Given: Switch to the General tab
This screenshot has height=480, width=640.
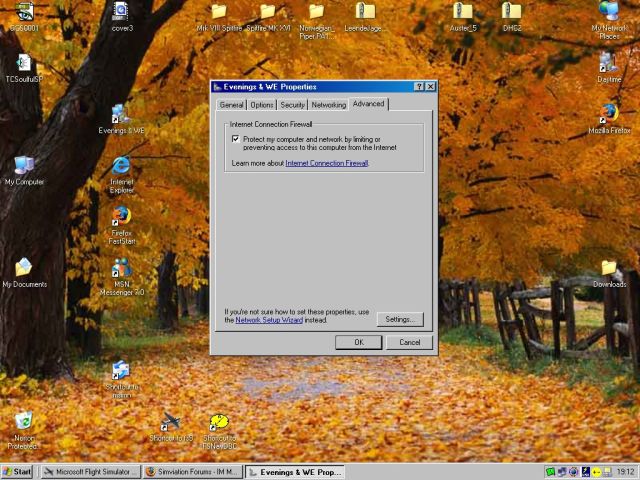Looking at the screenshot, I should [231, 105].
